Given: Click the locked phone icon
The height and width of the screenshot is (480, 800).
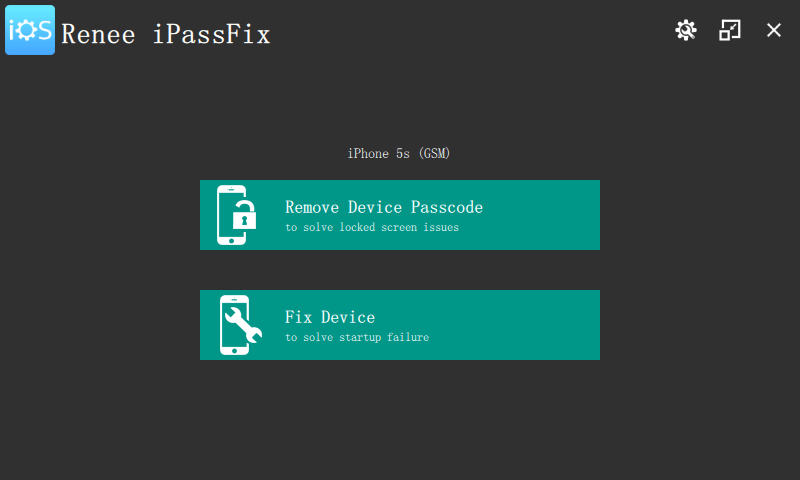Looking at the screenshot, I should 232,215.
